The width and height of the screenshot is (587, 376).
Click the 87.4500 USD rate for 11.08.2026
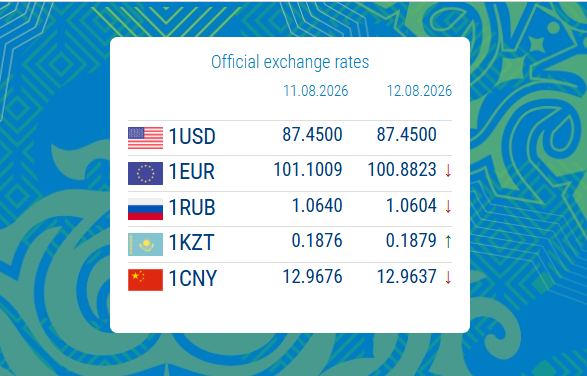[312, 134]
